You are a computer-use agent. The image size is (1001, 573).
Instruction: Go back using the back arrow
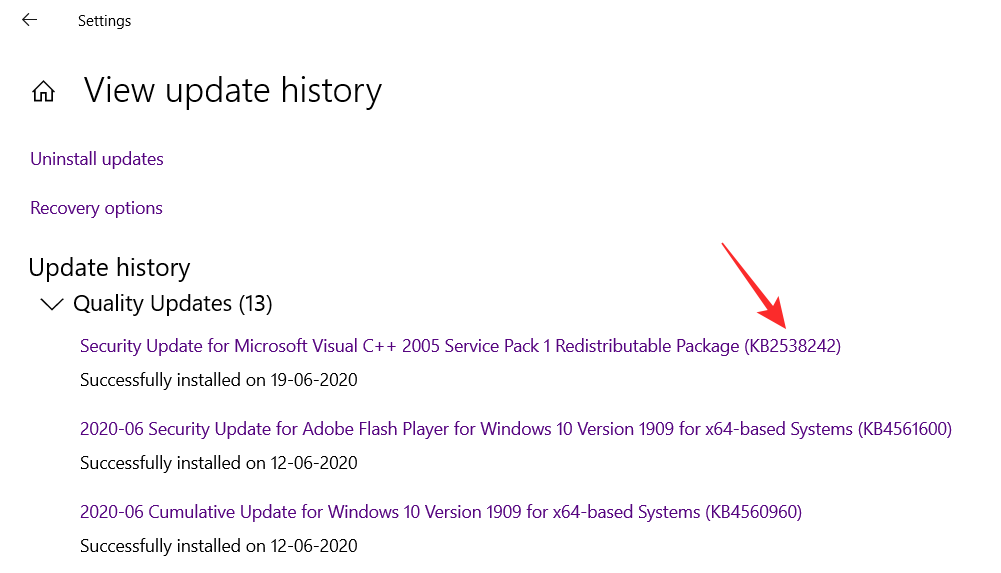pos(29,20)
